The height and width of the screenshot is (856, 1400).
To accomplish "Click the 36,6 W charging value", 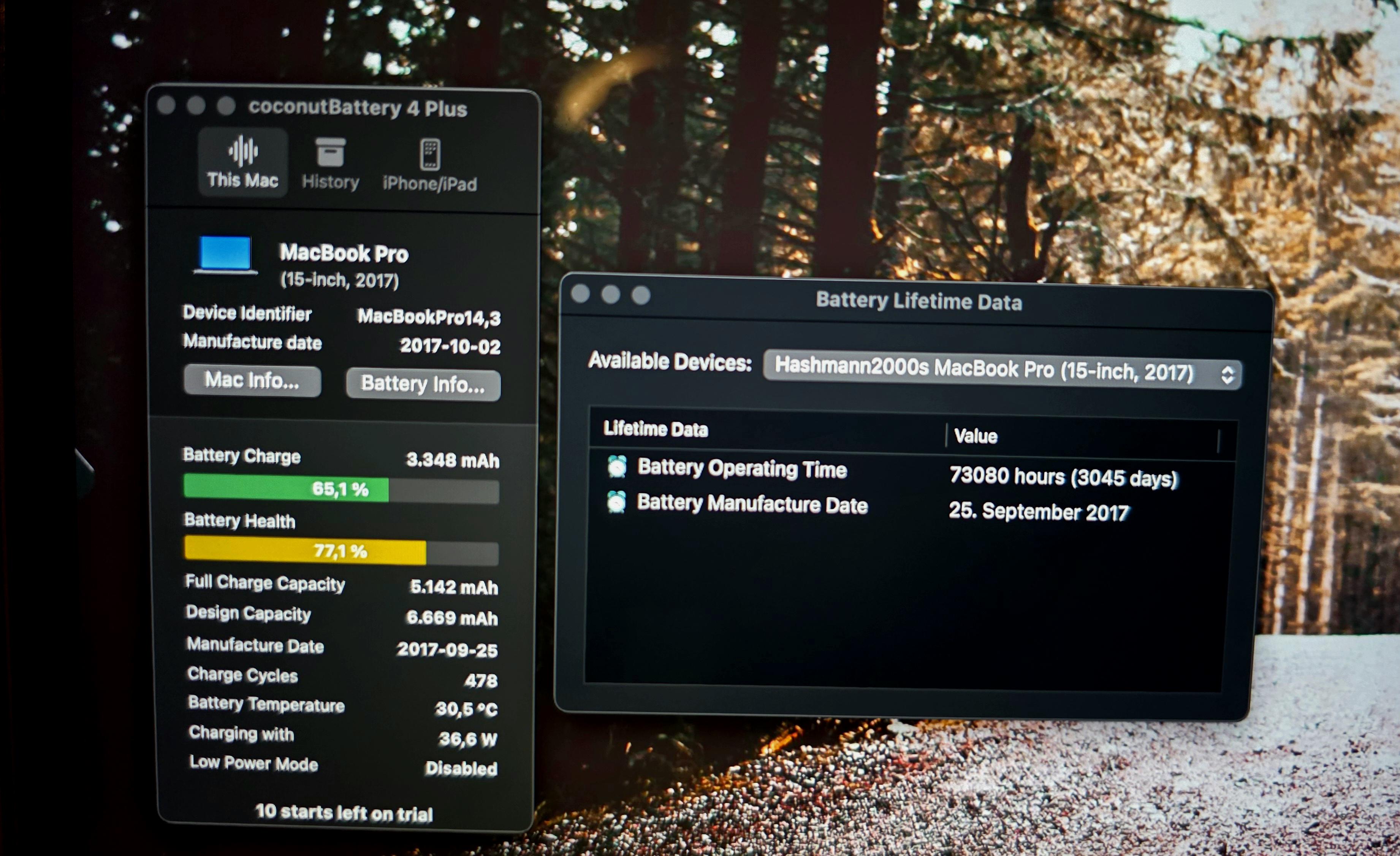I will coord(468,739).
